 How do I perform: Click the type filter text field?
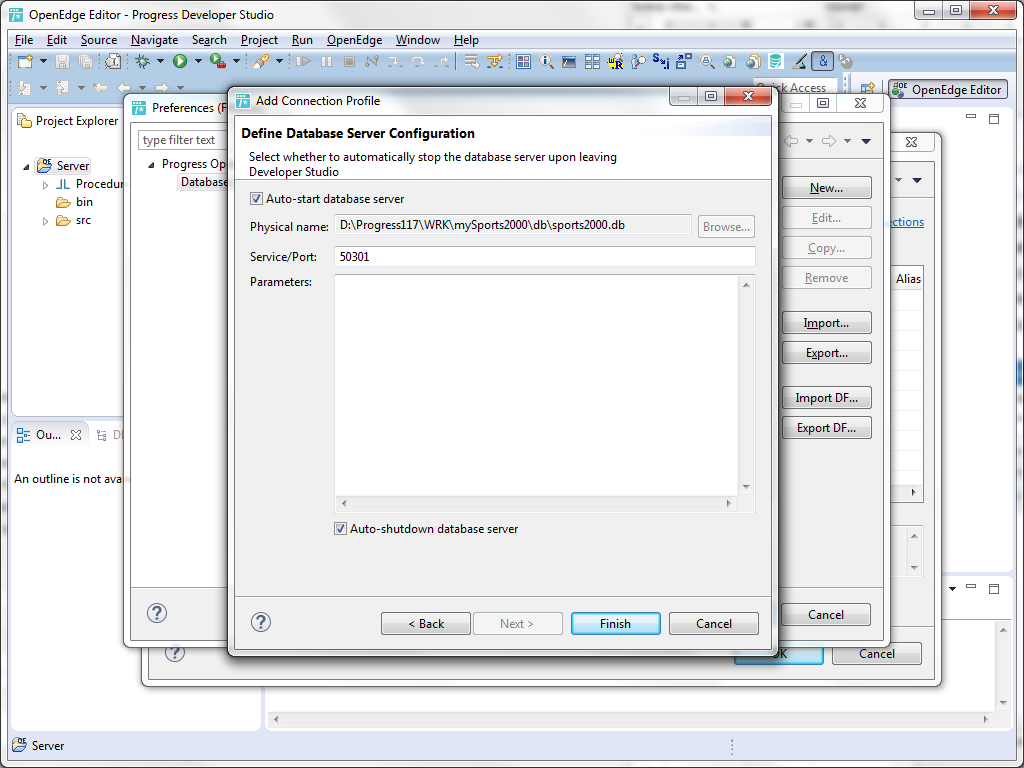pos(182,140)
